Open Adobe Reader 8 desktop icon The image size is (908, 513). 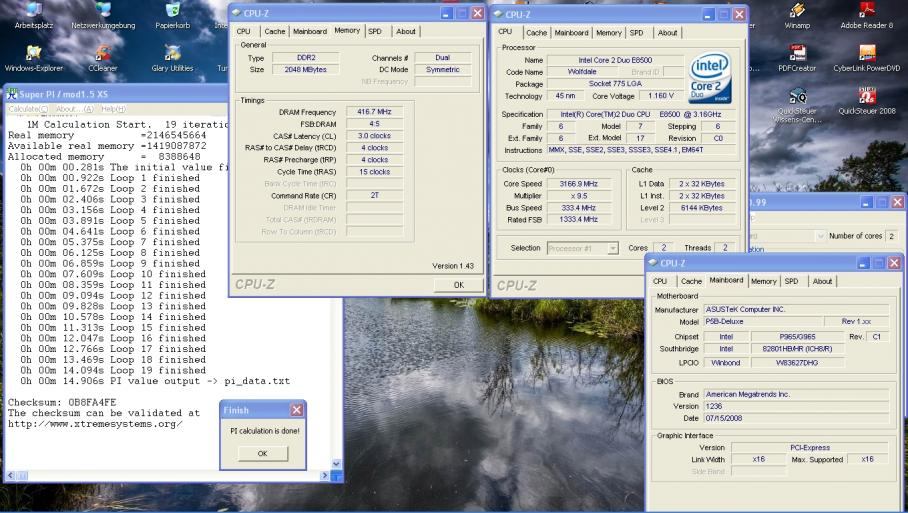click(x=867, y=16)
